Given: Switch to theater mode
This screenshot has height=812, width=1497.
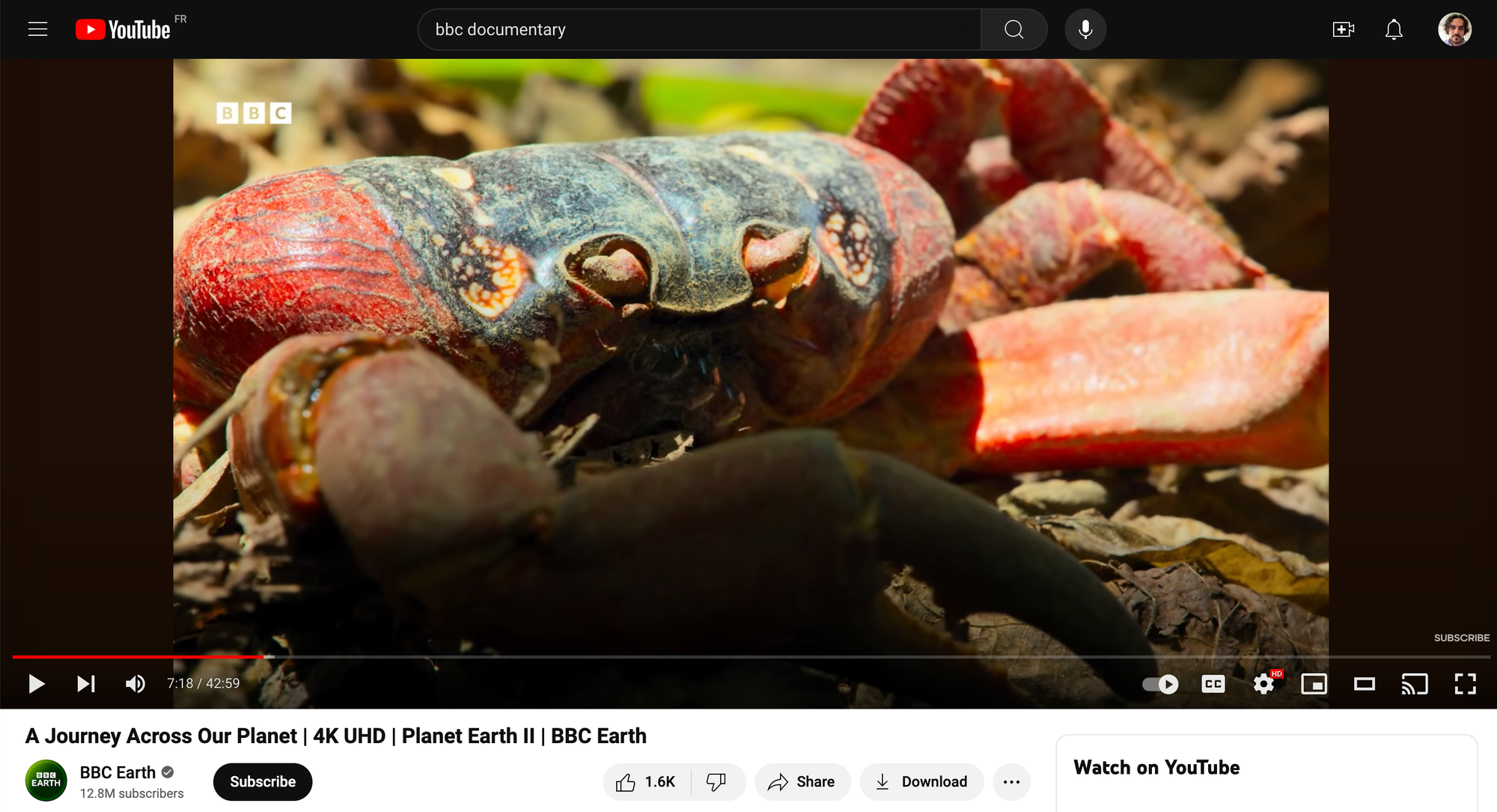Looking at the screenshot, I should (x=1364, y=683).
